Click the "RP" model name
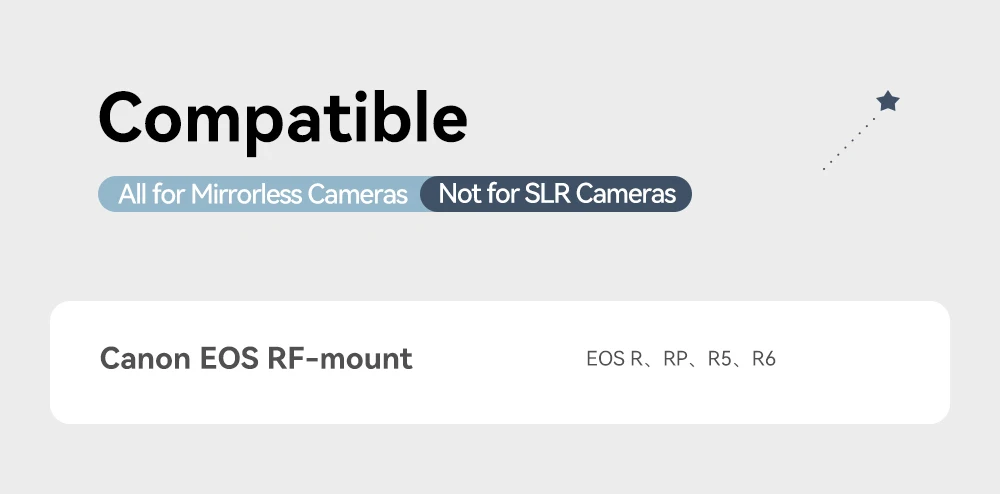This screenshot has height=494, width=1000. click(675, 358)
